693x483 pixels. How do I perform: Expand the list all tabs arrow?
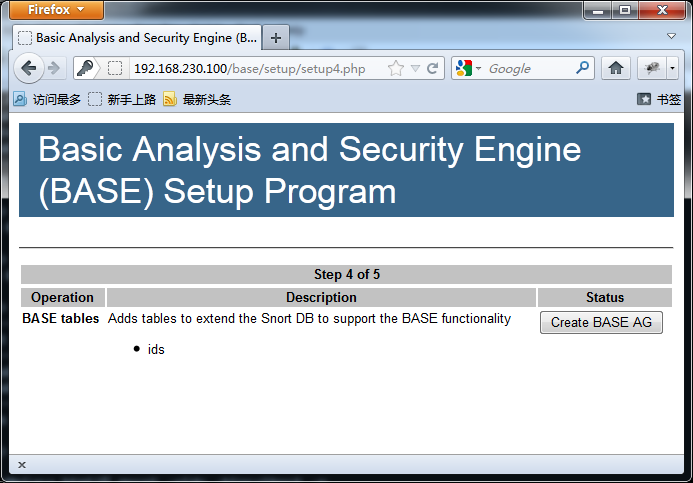tap(671, 36)
